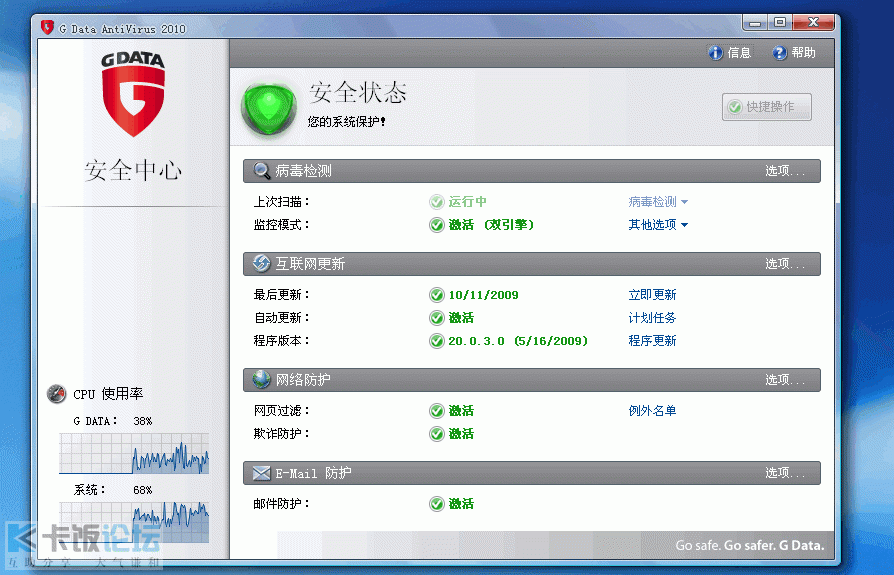Close the G Data AntiVirus 2010 window
894x575 pixels.
tap(814, 23)
